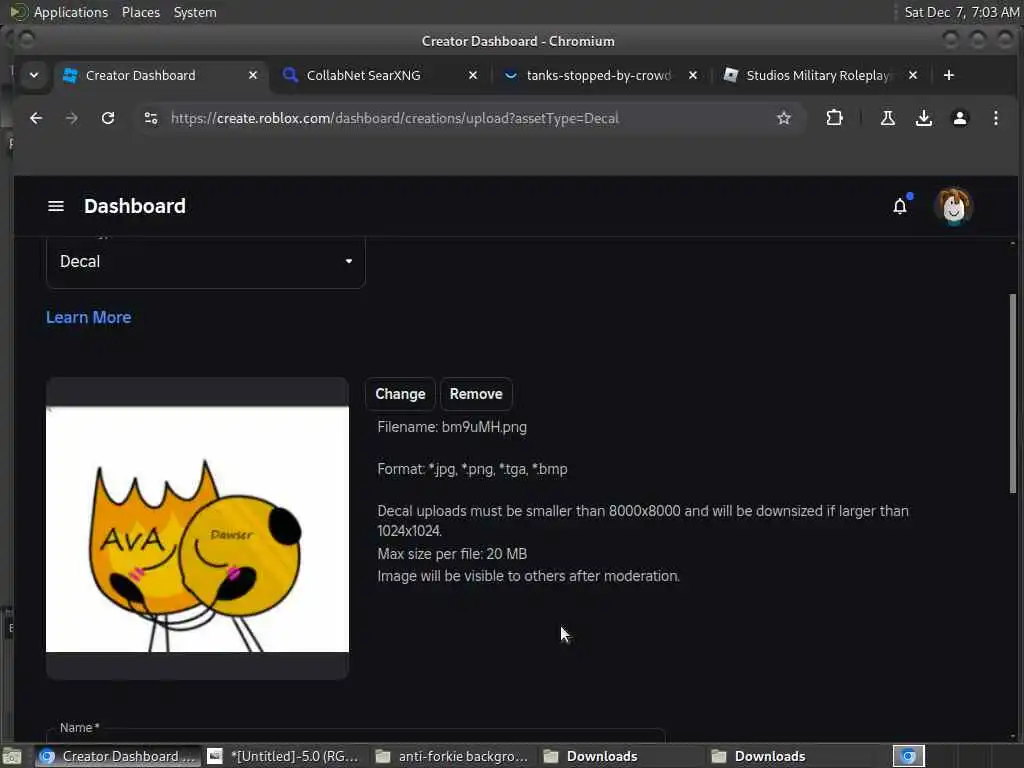Click the page vertical scrollbar
1024x768 pixels.
[1013, 393]
